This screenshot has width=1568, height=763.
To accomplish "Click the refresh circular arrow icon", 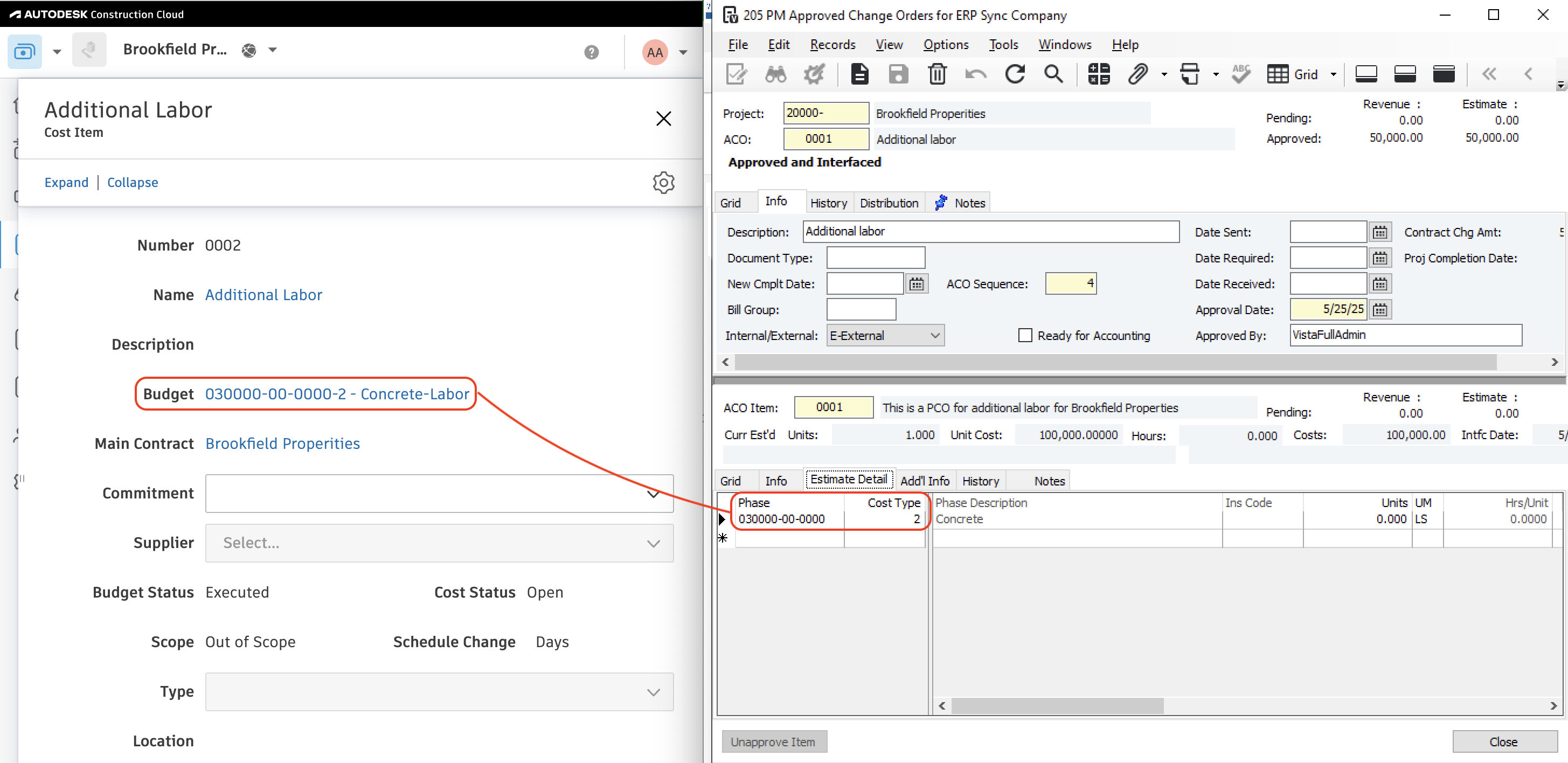I will coord(1015,74).
